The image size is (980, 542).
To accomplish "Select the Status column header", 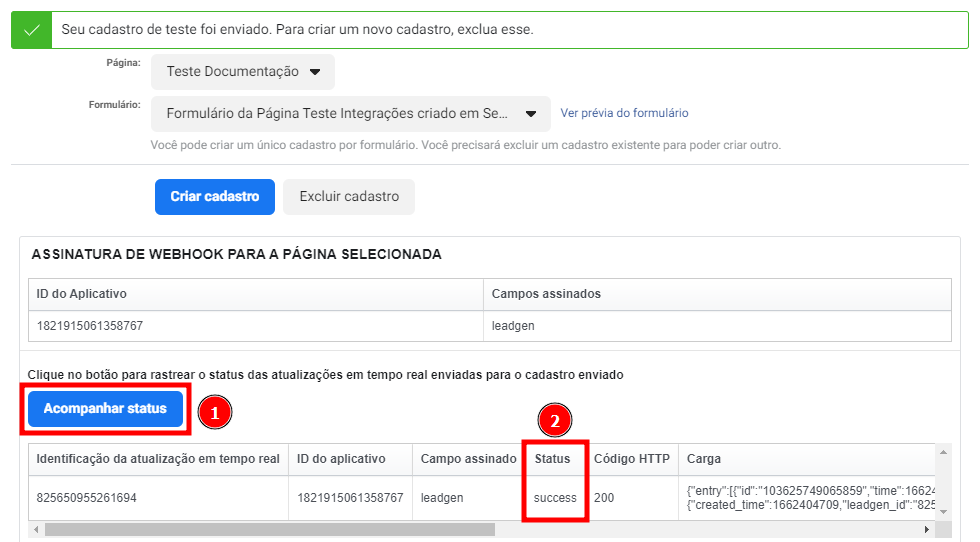I will pyautogui.click(x=552, y=459).
